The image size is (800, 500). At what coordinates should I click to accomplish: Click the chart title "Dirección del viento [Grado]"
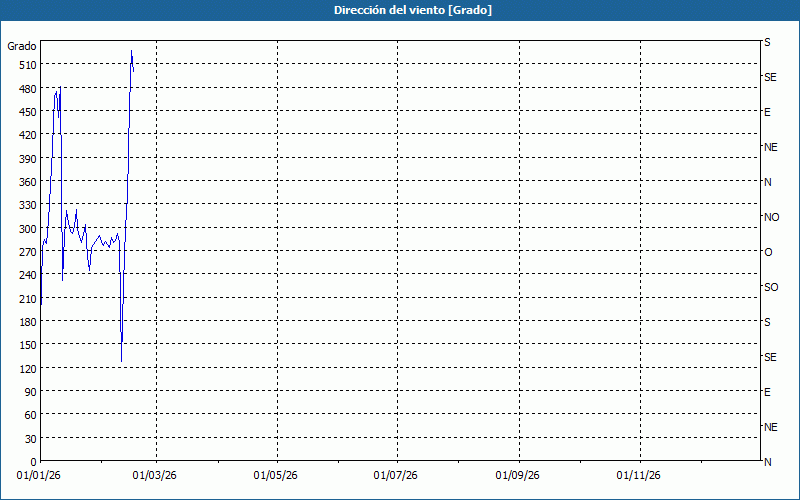tap(399, 10)
